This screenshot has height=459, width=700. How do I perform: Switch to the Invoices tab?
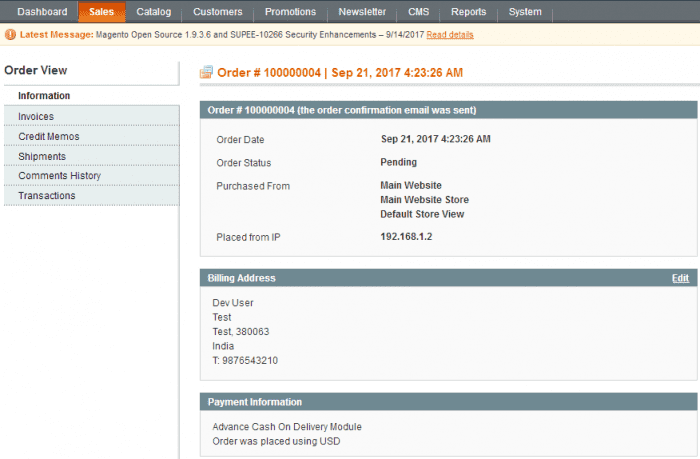coord(36,117)
